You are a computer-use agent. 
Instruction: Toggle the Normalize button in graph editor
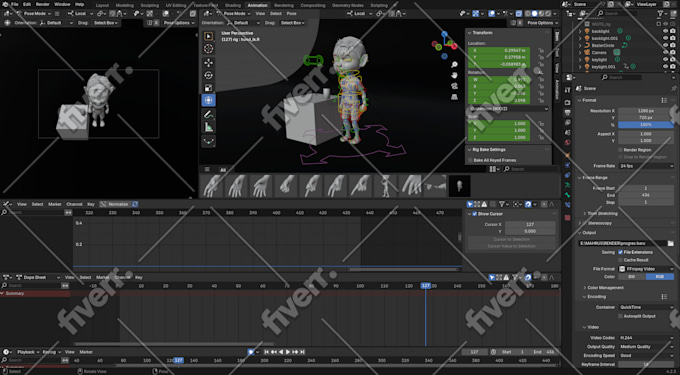(114, 204)
